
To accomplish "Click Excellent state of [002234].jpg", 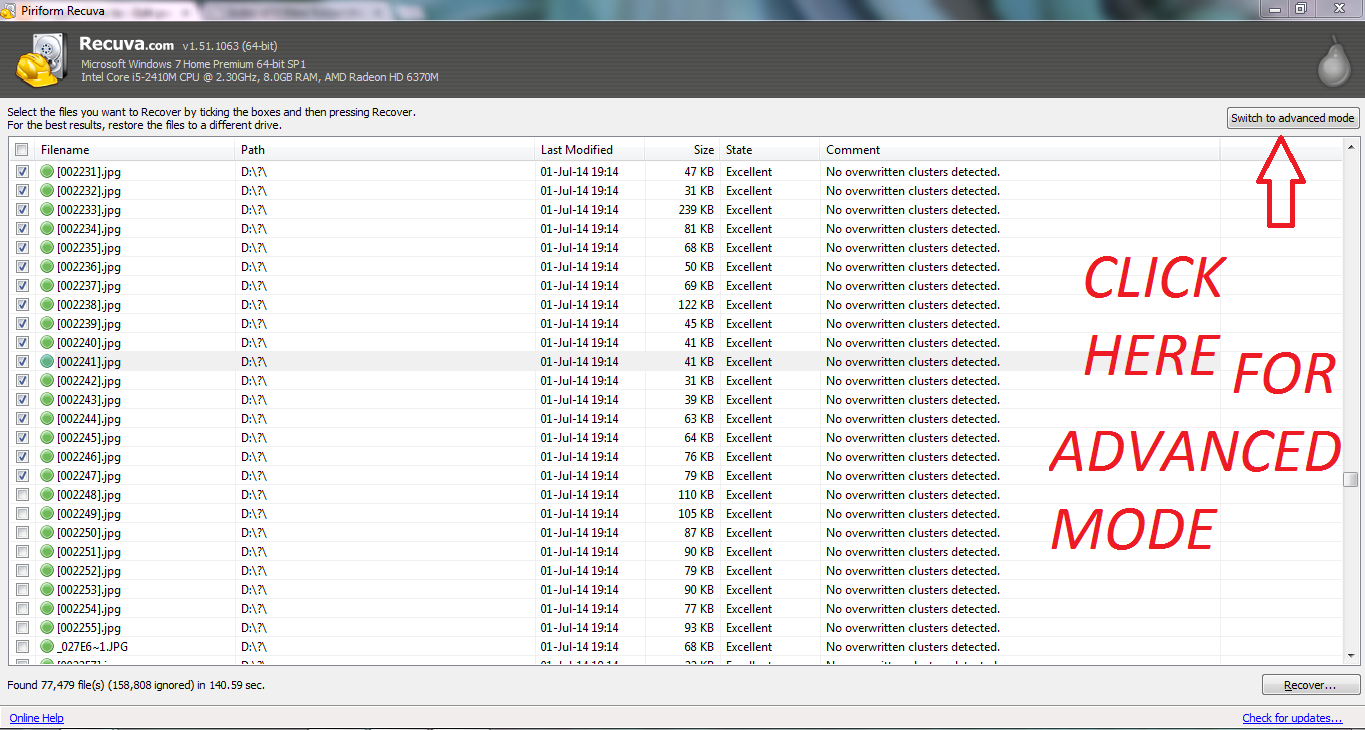I will point(749,229).
